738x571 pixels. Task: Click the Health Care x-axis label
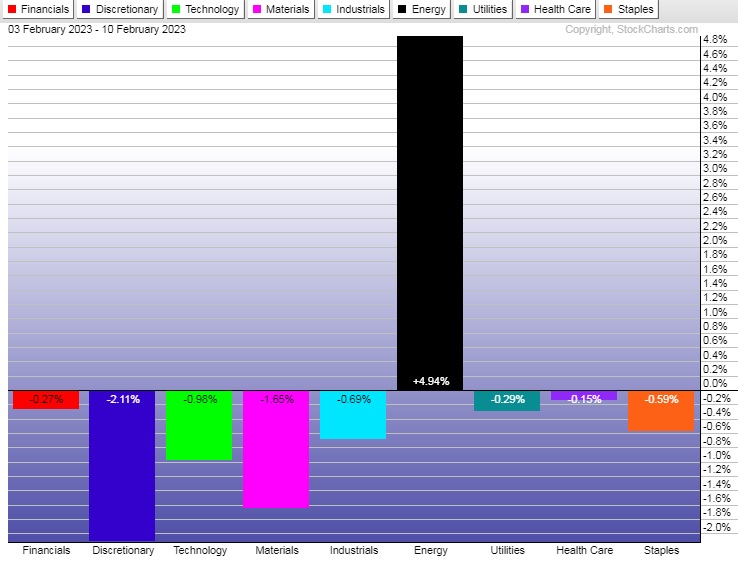pyautogui.click(x=585, y=550)
